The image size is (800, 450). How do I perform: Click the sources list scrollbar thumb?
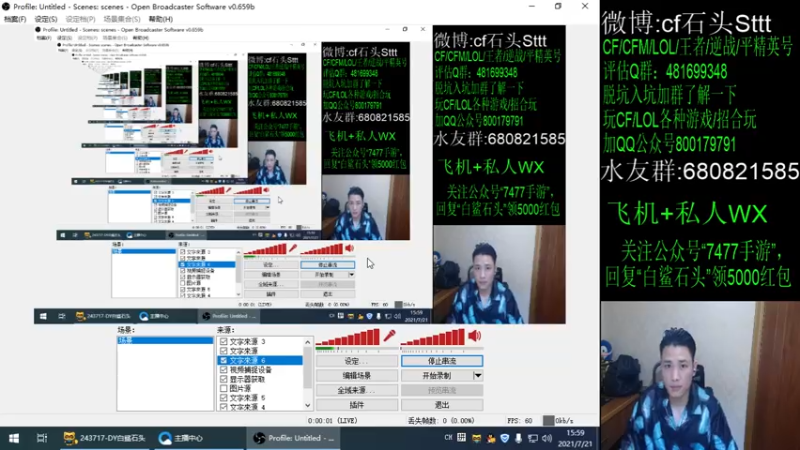[x=307, y=368]
